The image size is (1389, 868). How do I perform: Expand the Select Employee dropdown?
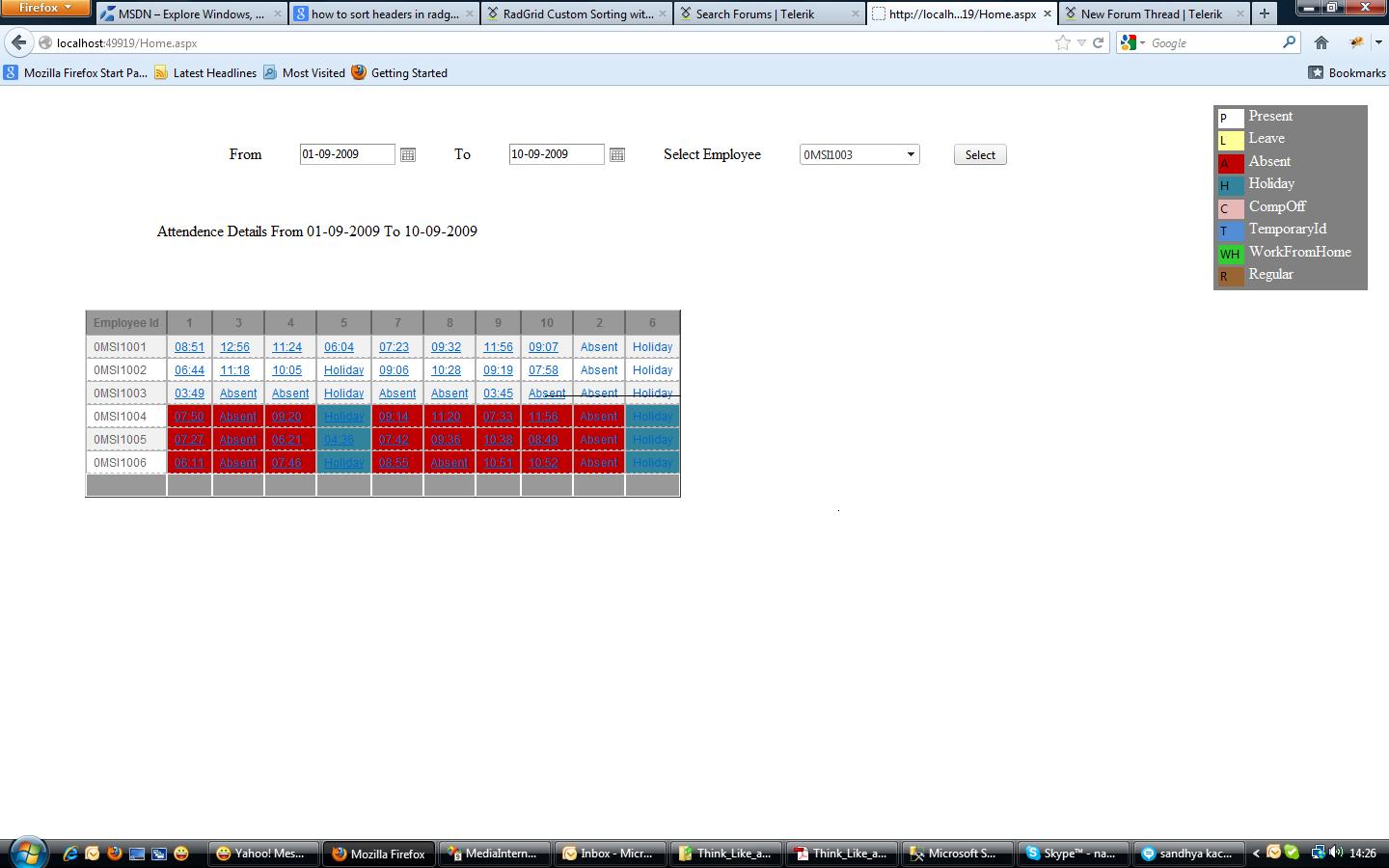[x=911, y=154]
